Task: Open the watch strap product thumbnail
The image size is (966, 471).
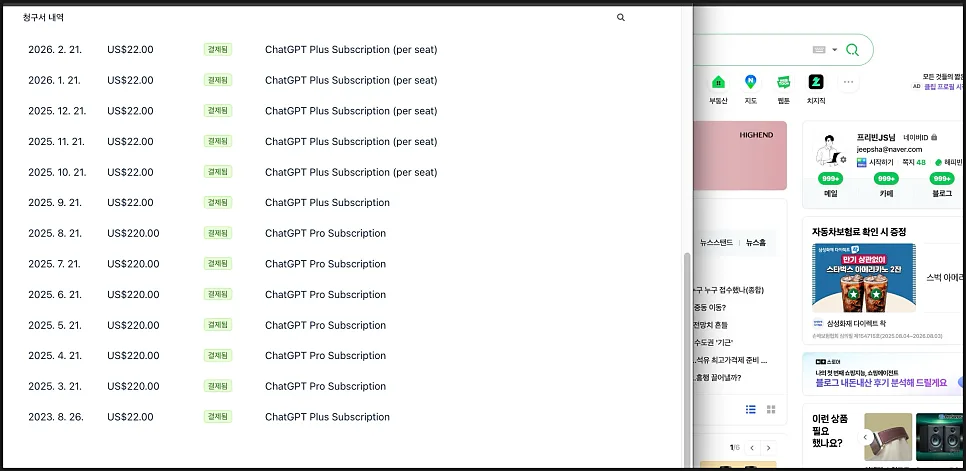Action: [x=888, y=437]
